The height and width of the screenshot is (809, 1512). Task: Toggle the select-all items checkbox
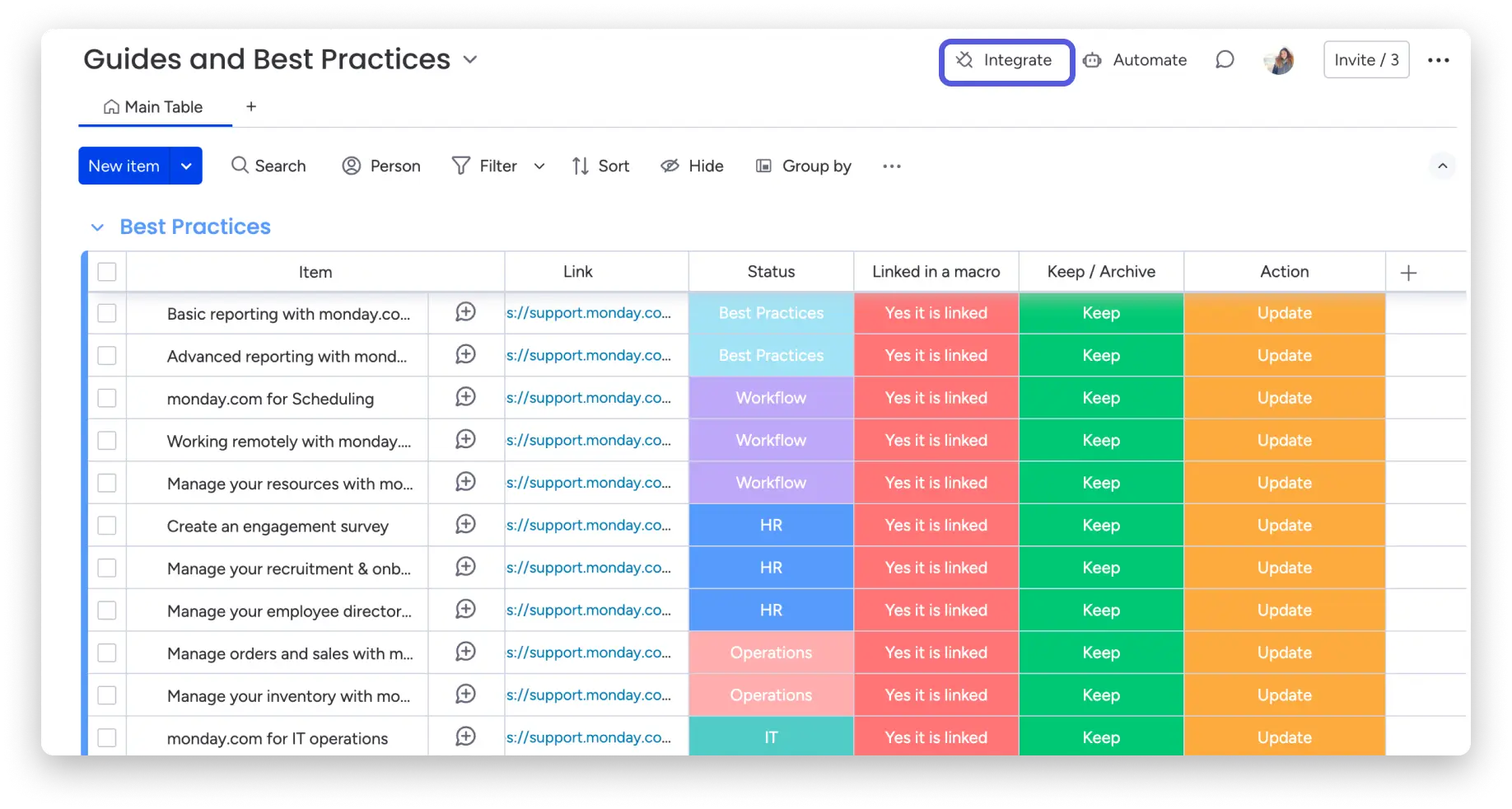click(x=107, y=272)
